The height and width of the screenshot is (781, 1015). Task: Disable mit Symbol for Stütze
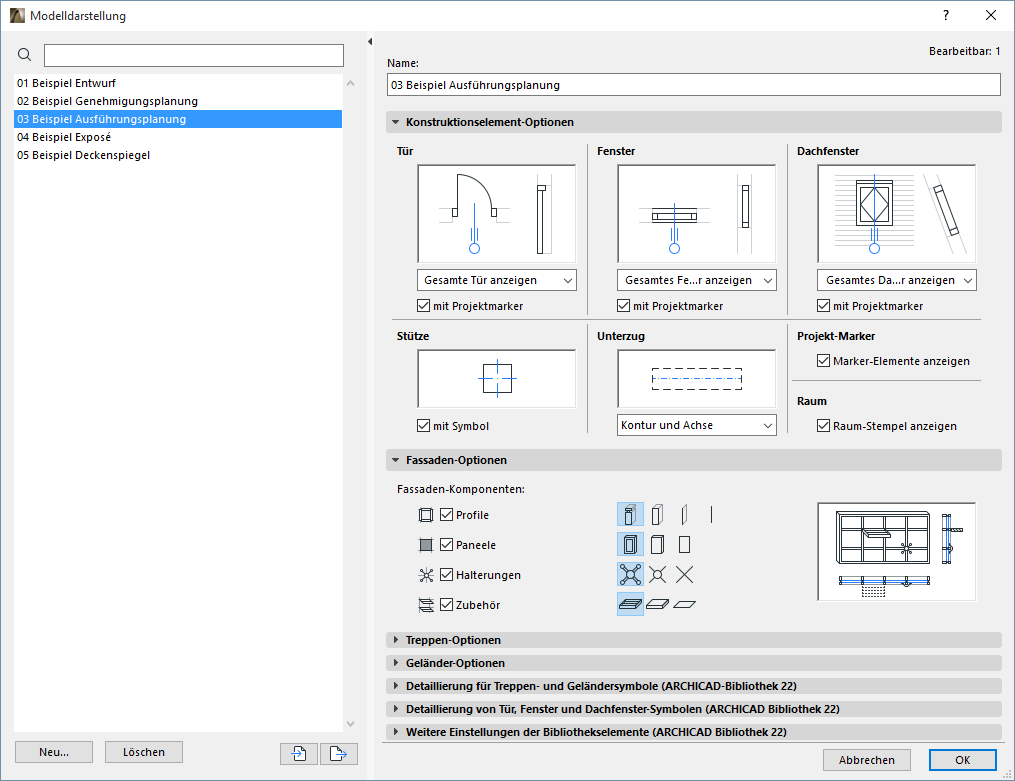tap(423, 425)
